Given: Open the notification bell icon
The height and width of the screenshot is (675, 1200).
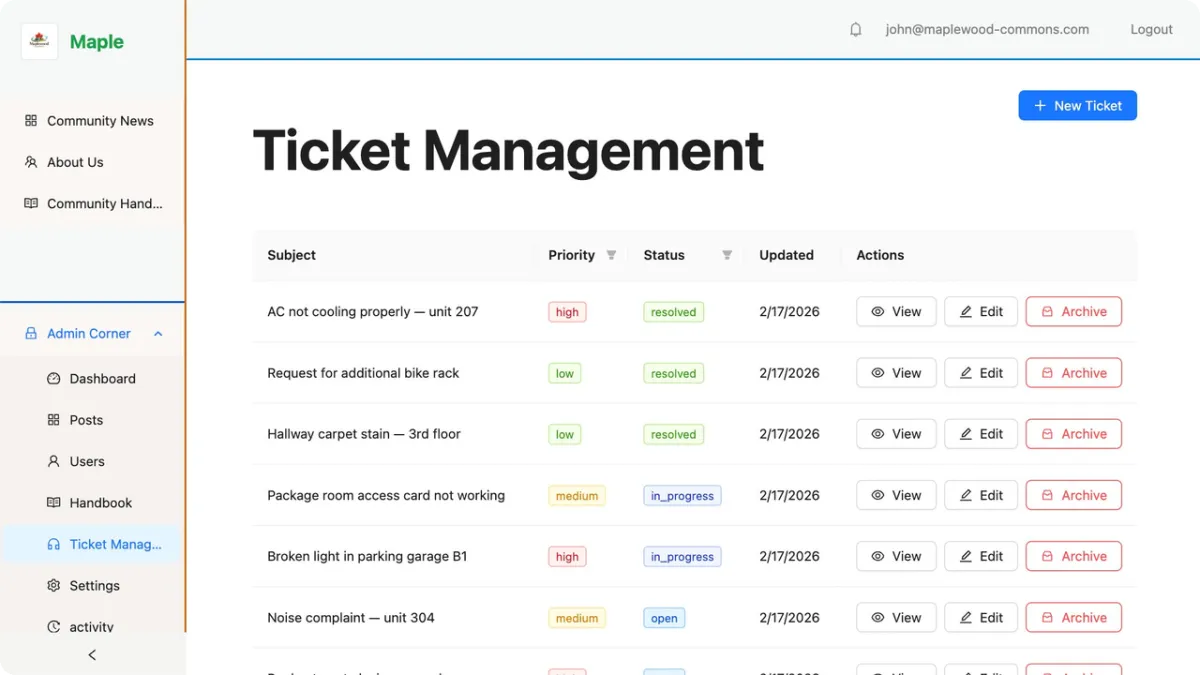Looking at the screenshot, I should [856, 29].
